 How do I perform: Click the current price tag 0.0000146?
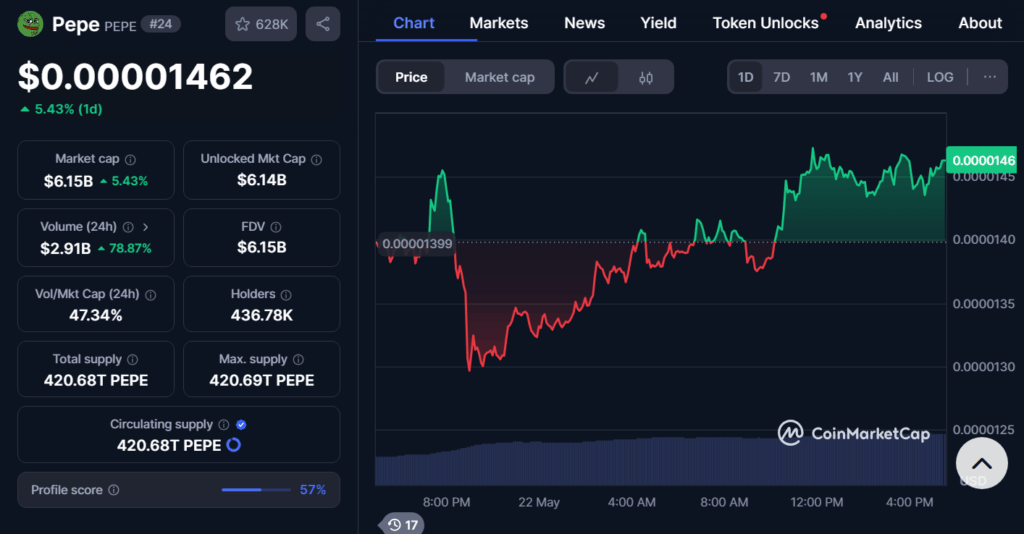pos(982,160)
